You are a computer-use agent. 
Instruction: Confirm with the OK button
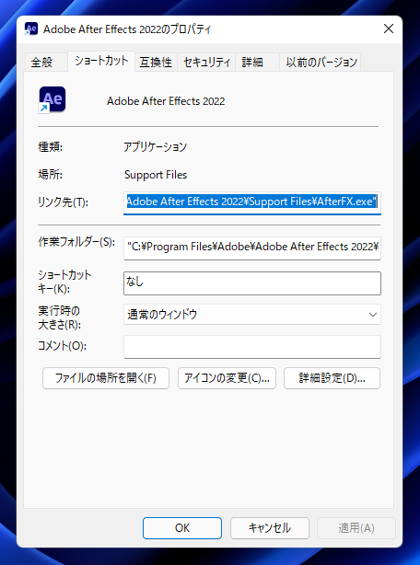[182, 528]
